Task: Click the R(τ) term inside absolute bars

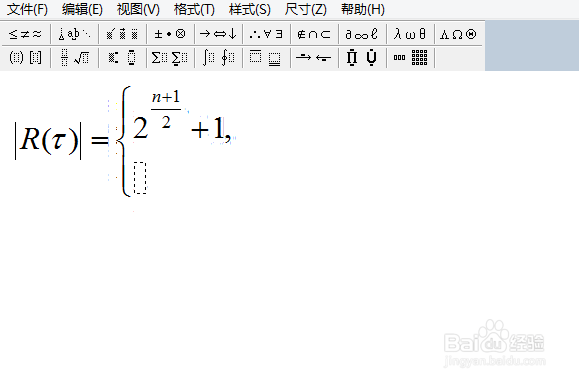Action: click(x=49, y=140)
